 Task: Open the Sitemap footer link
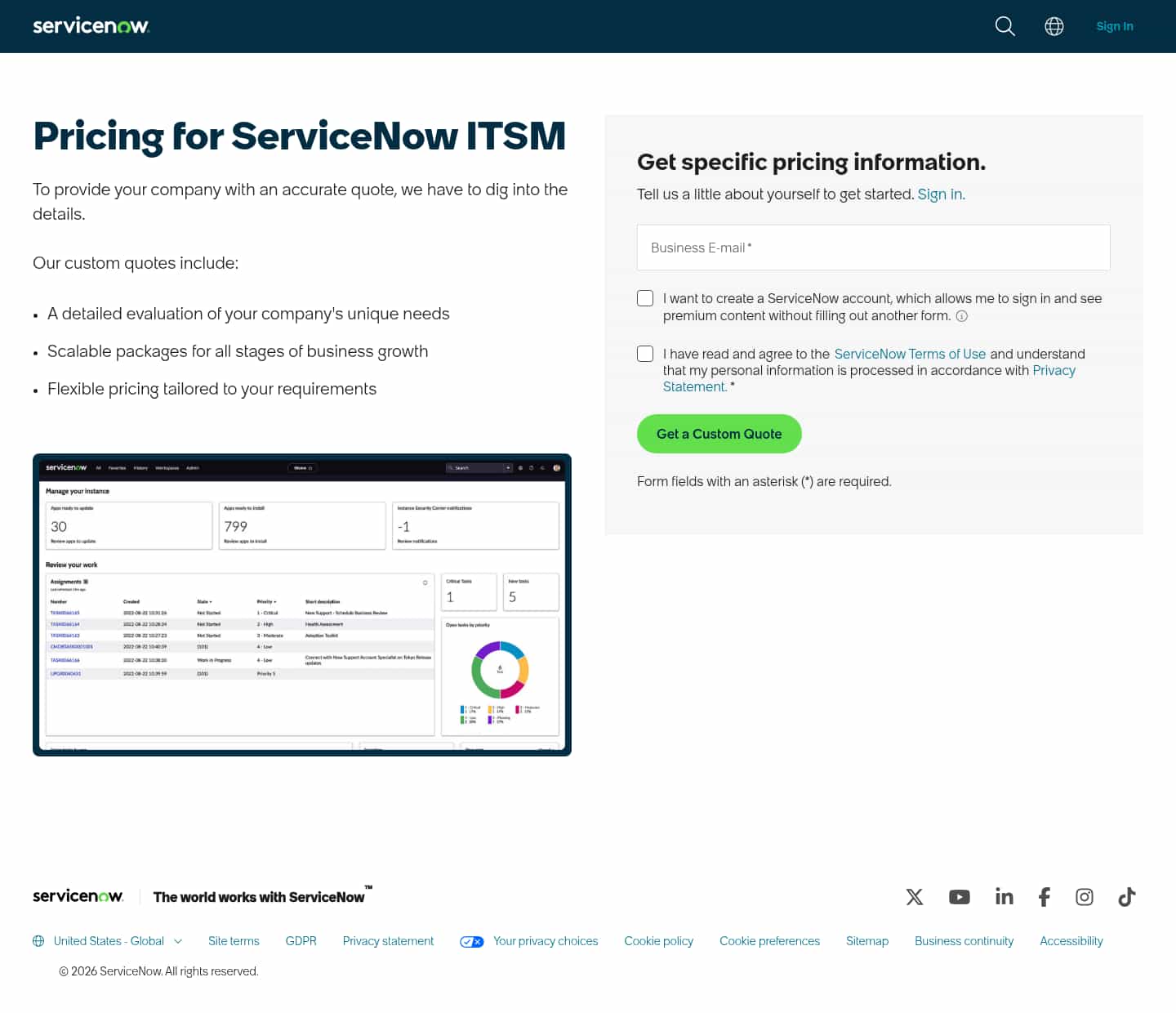867,941
